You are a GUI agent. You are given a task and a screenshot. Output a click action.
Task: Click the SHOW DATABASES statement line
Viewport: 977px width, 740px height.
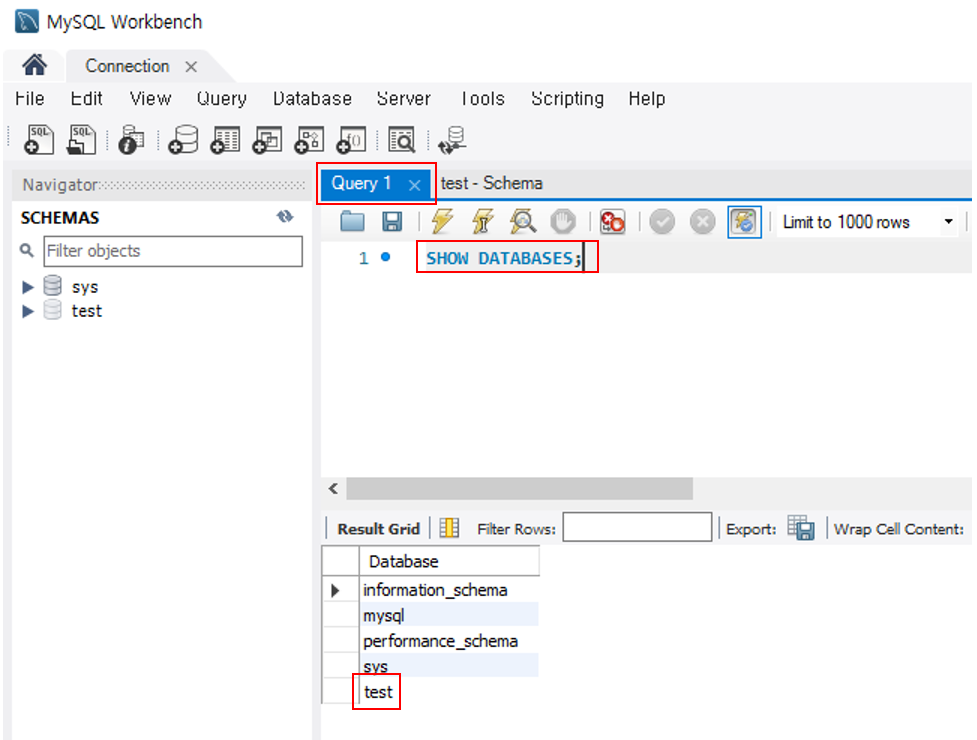pos(503,258)
